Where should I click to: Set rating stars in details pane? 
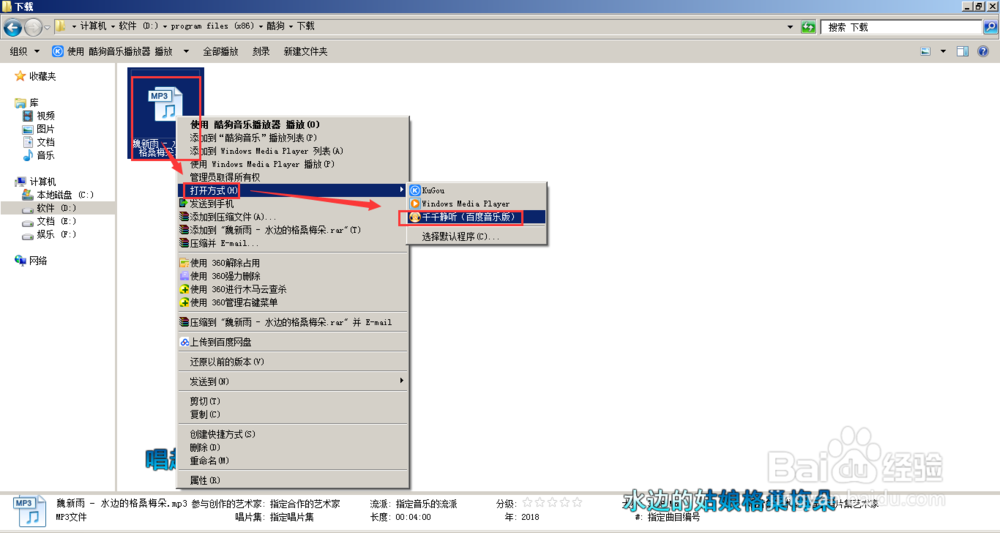(552, 503)
